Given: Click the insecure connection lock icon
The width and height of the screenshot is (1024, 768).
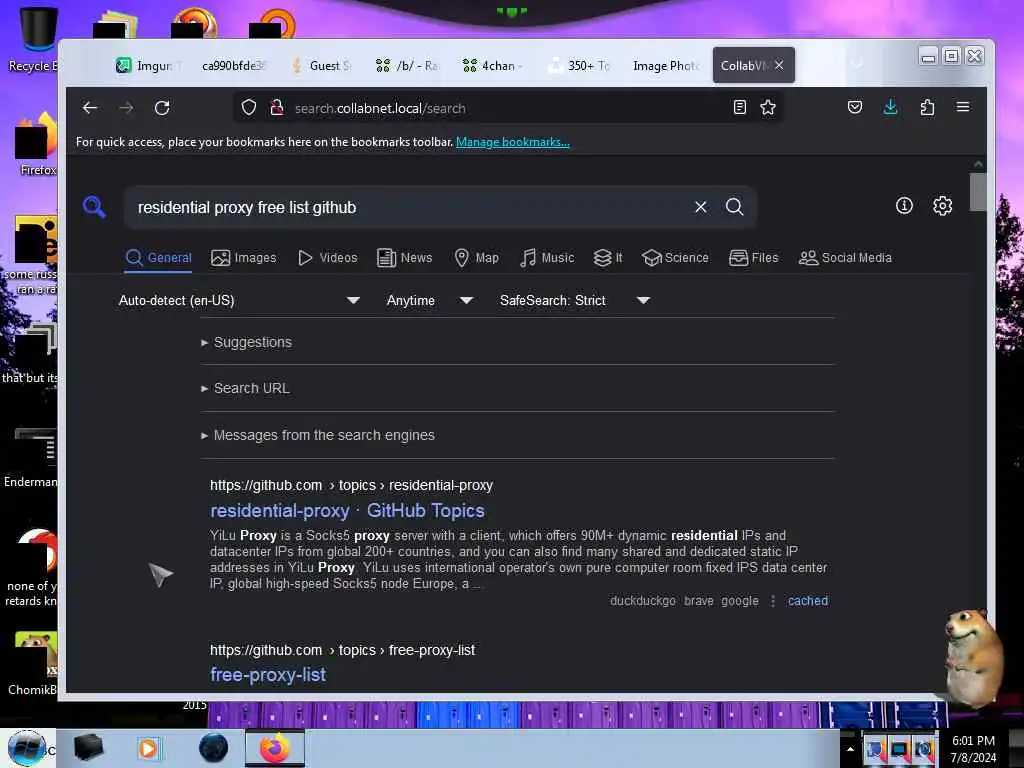Looking at the screenshot, I should click(x=277, y=107).
